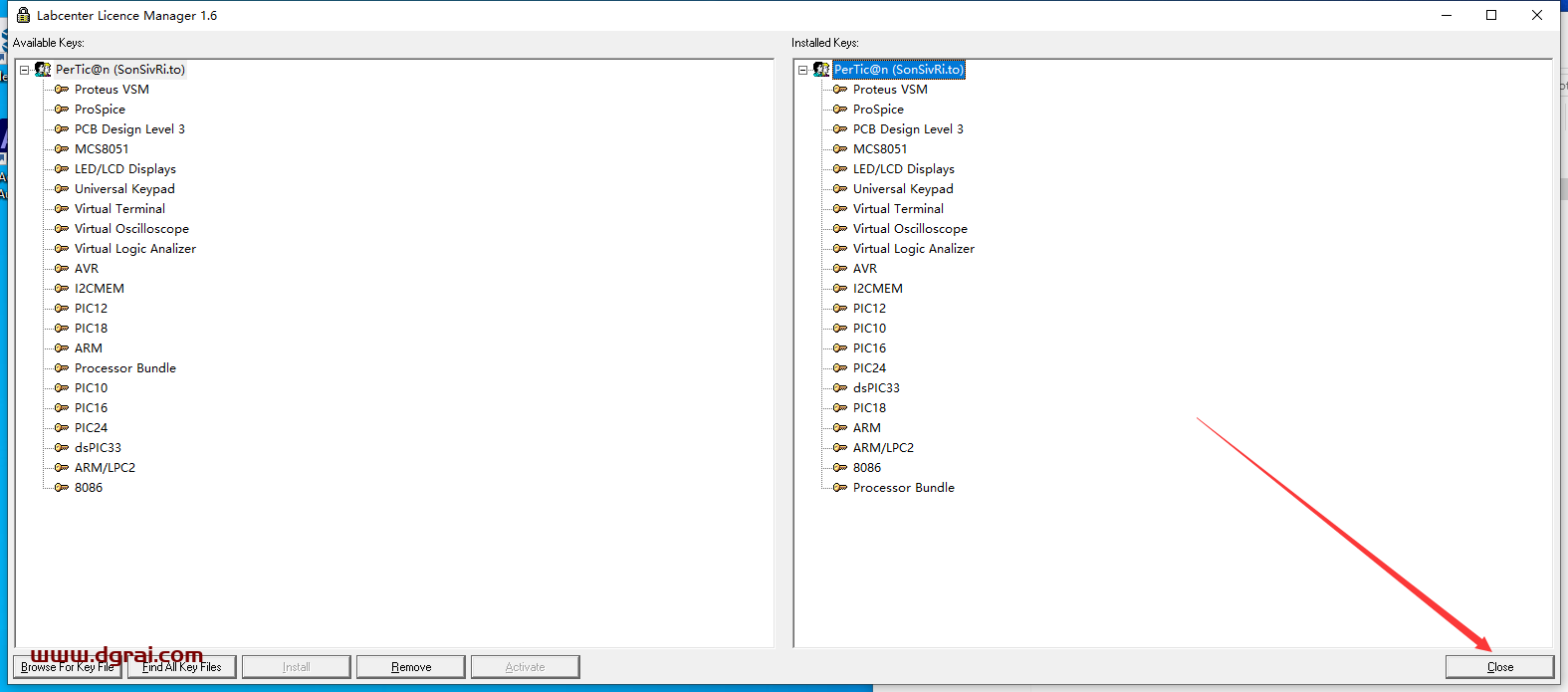Select Universal Keypad in Installed Keys
This screenshot has height=692, width=1568.
903,189
